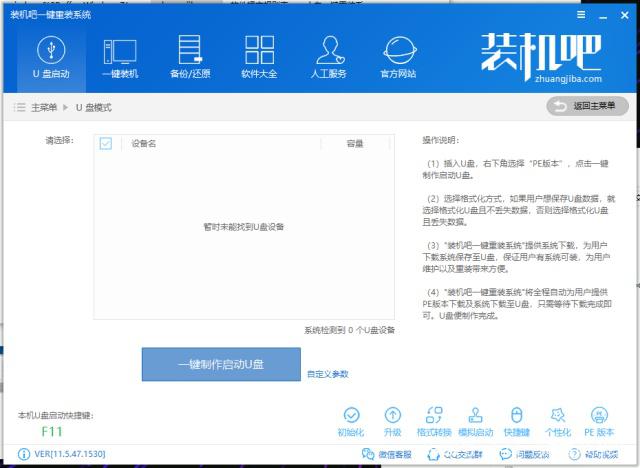
Task: Open 人工服务 support icon
Action: pyautogui.click(x=329, y=57)
